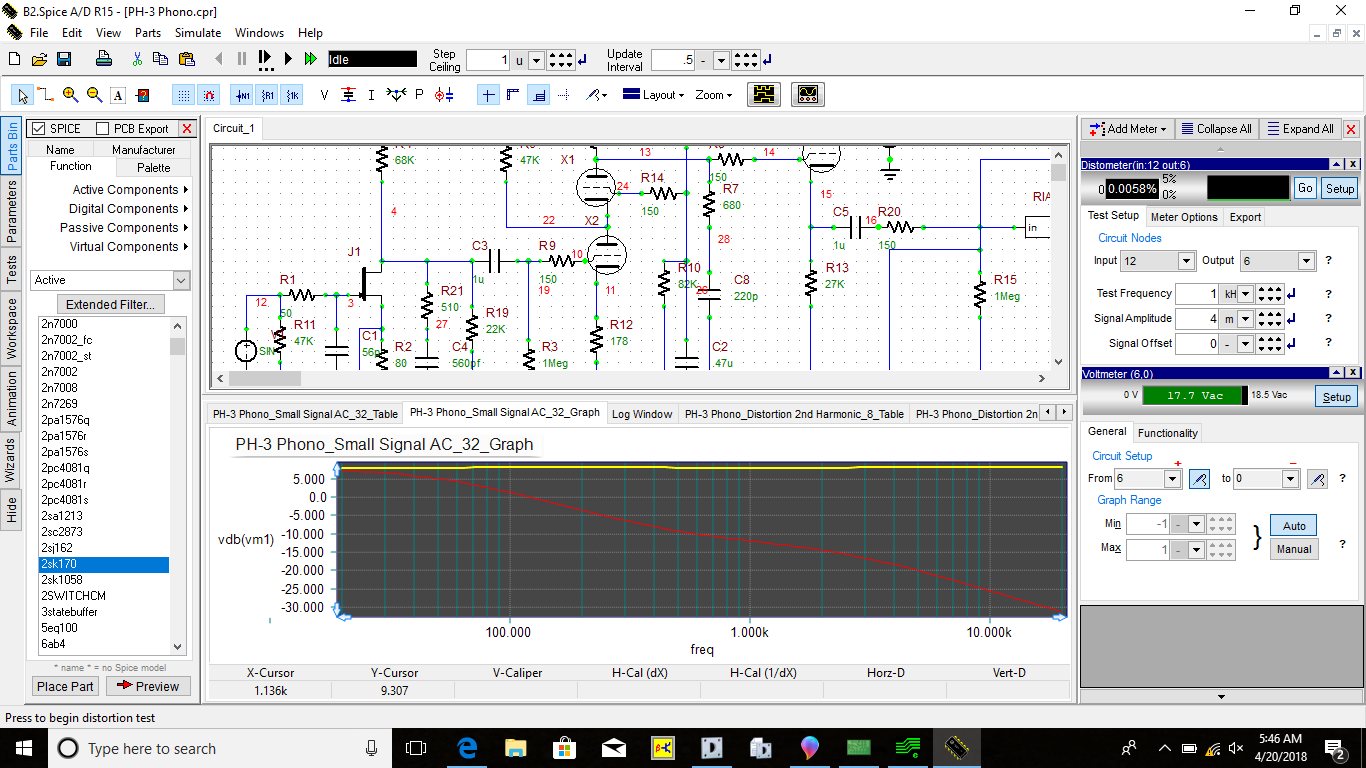Pause the simulation

tap(241, 60)
